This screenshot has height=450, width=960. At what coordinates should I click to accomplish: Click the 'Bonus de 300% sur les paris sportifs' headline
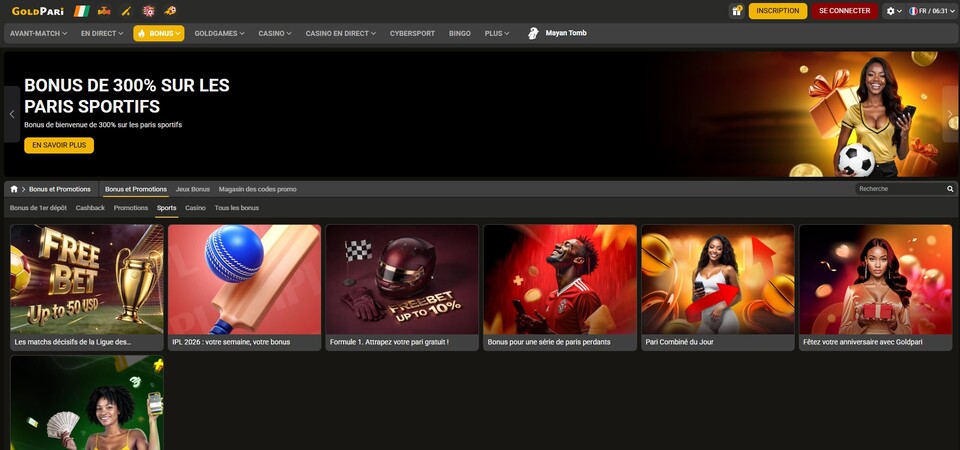(127, 96)
